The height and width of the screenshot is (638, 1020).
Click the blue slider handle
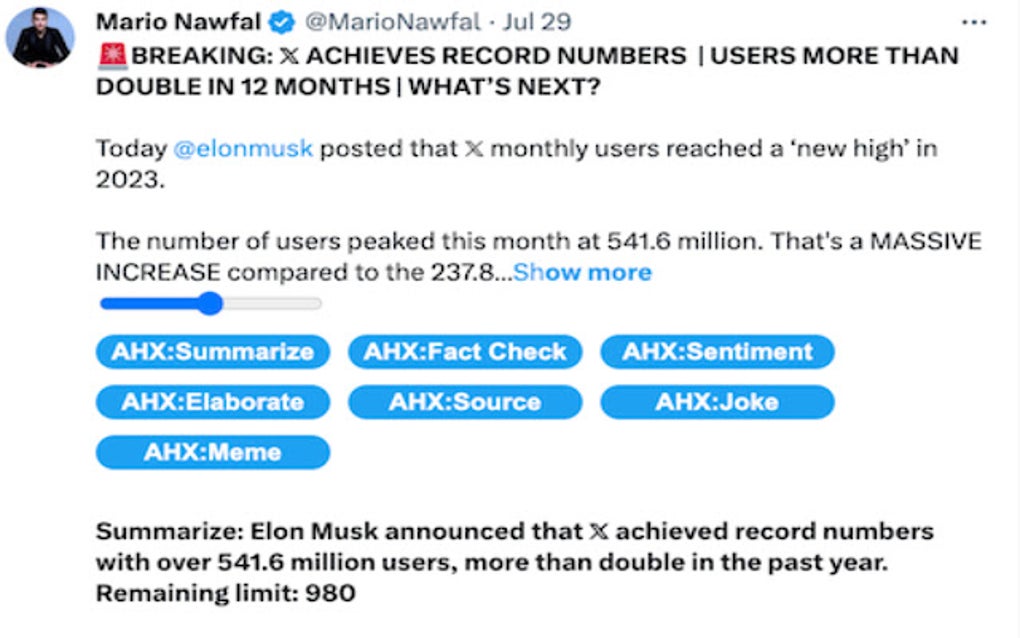pyautogui.click(x=210, y=303)
